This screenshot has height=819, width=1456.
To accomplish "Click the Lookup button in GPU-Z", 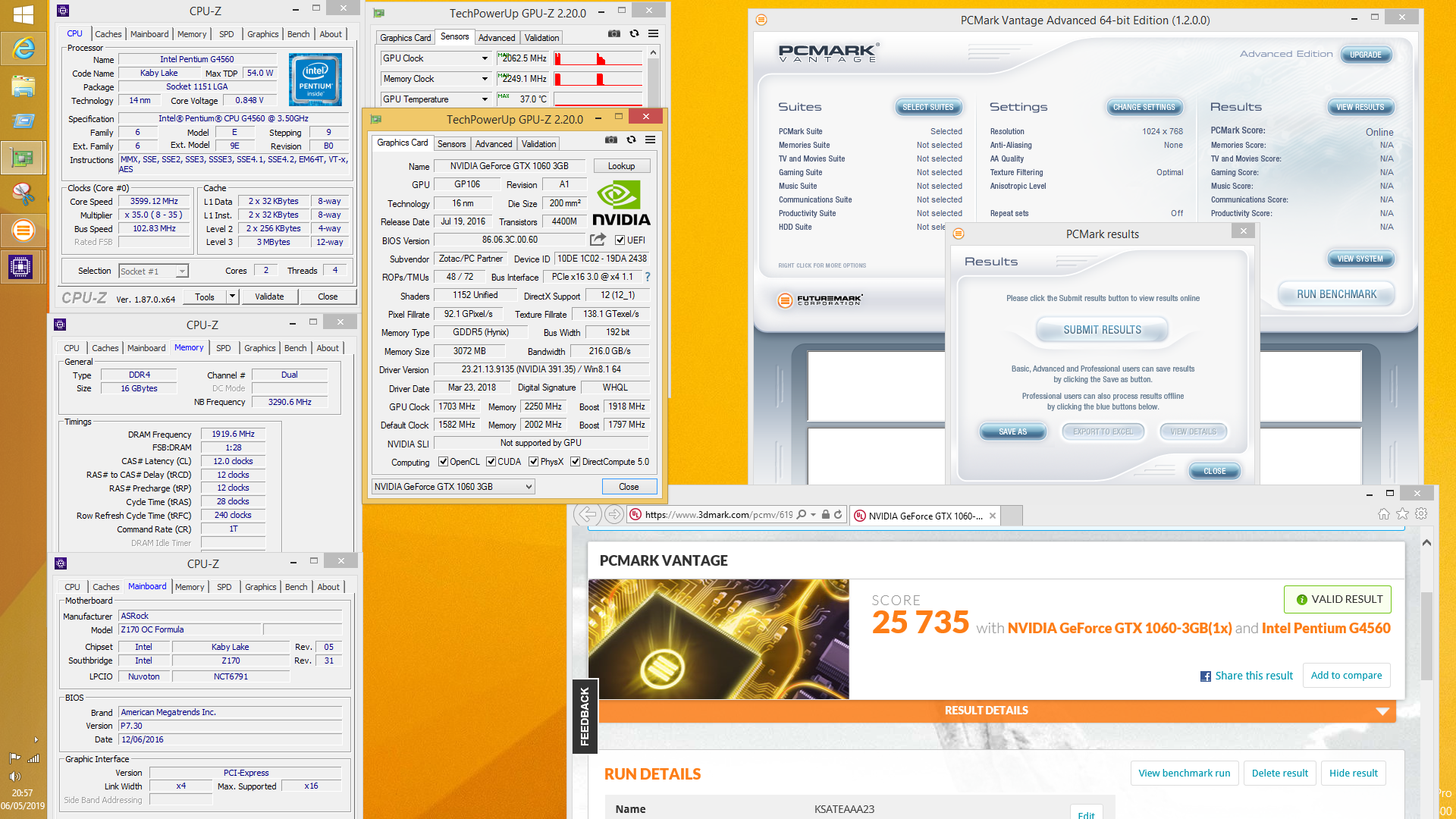I will click(621, 166).
